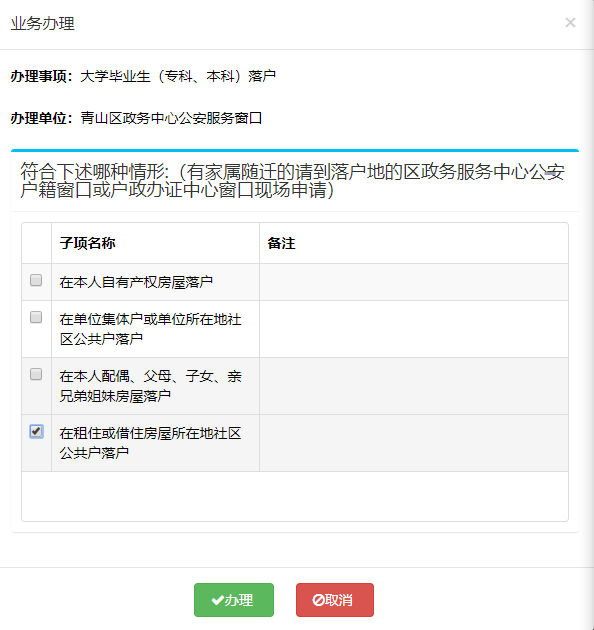Click the prohibition circle icon on the 取消 button
Viewport: 594px width, 630px height.
pos(318,600)
